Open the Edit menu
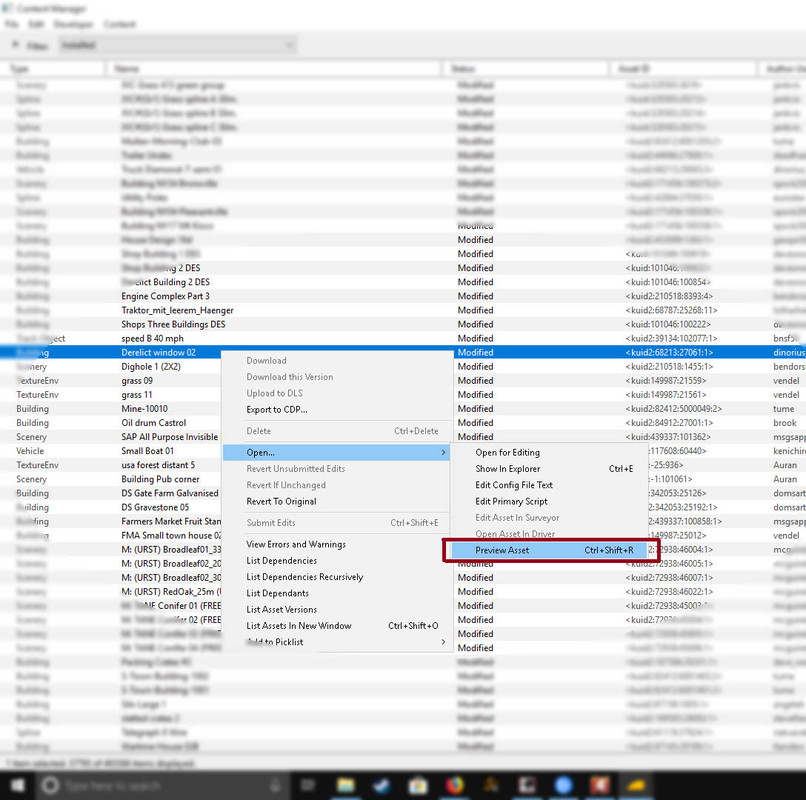 (36, 24)
